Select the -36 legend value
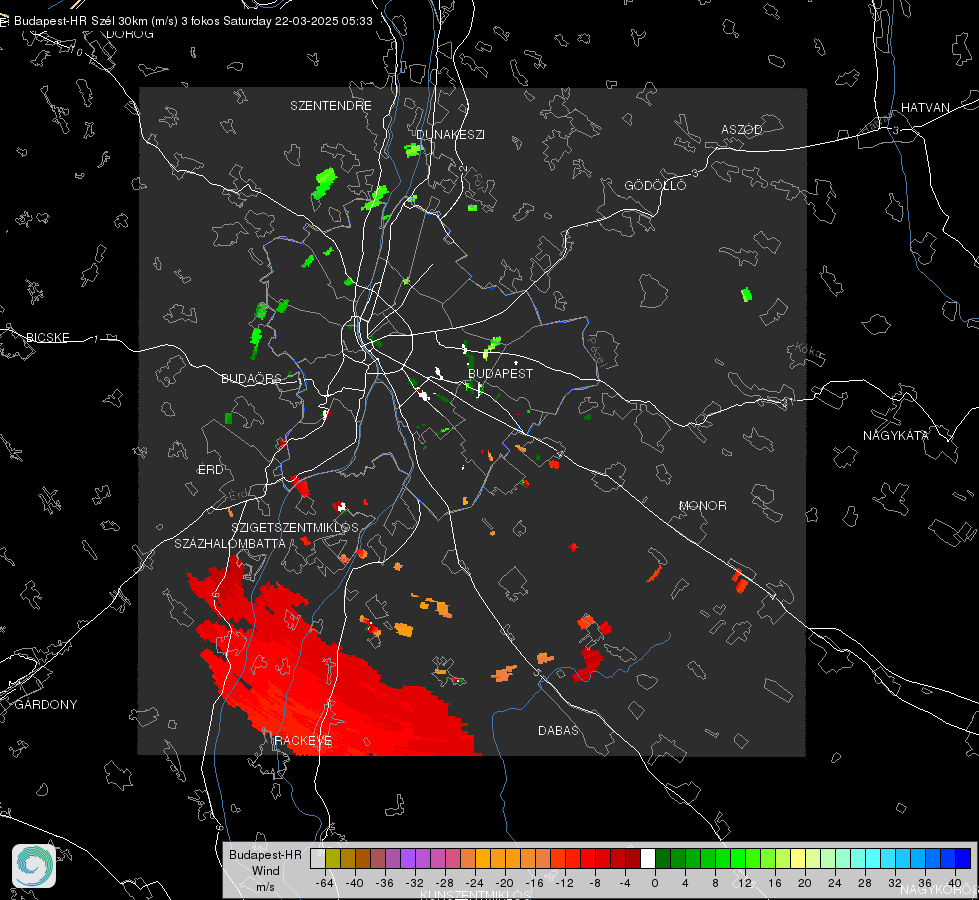Screen dimensions: 979x900 pyautogui.click(x=385, y=883)
